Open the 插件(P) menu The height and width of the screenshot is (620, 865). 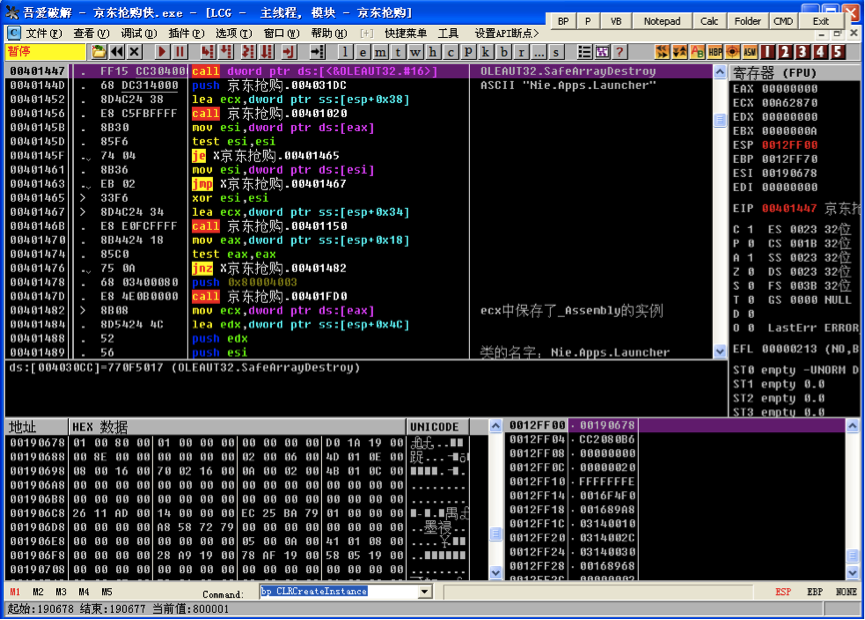click(186, 34)
